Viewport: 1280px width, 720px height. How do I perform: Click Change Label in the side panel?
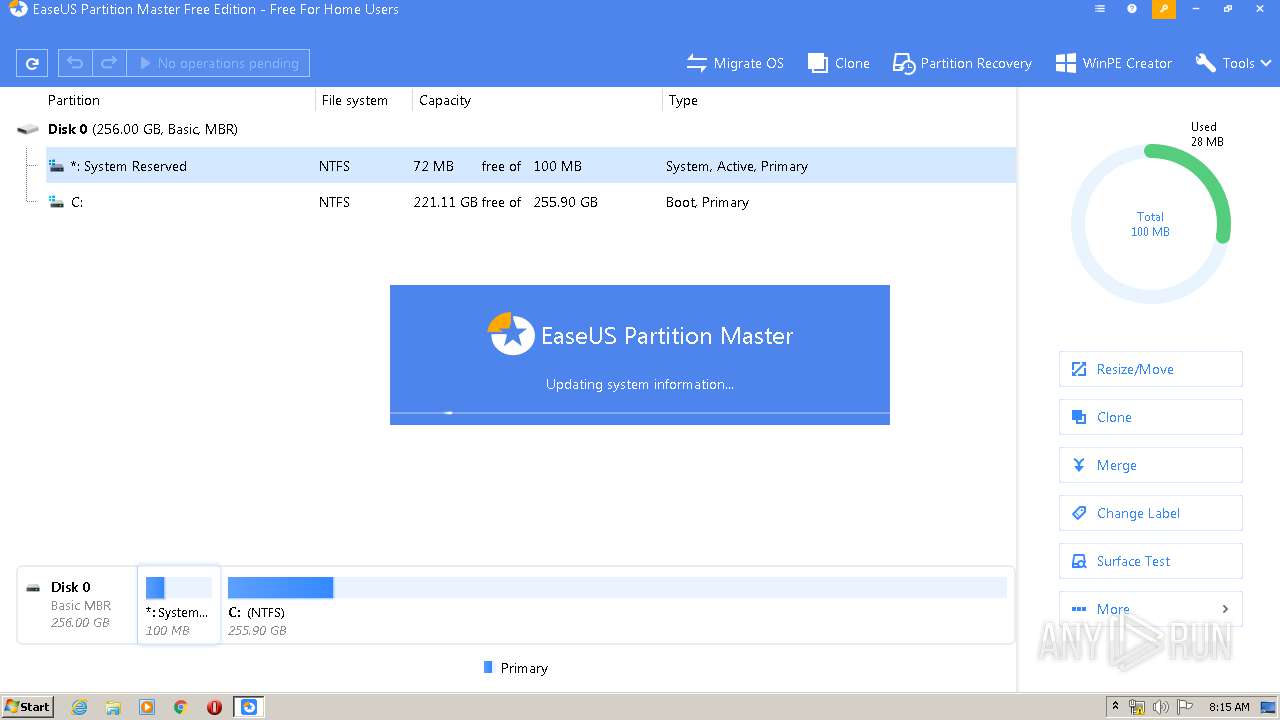(1150, 513)
